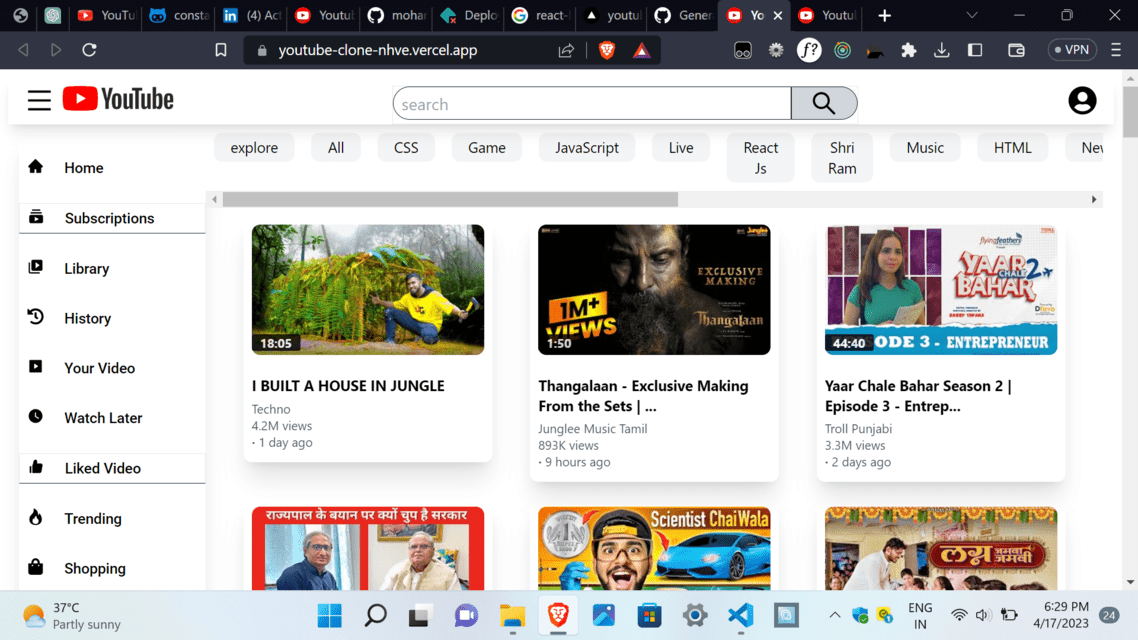
Task: Toggle the hamburger menu next to the logo
Action: coord(39,100)
